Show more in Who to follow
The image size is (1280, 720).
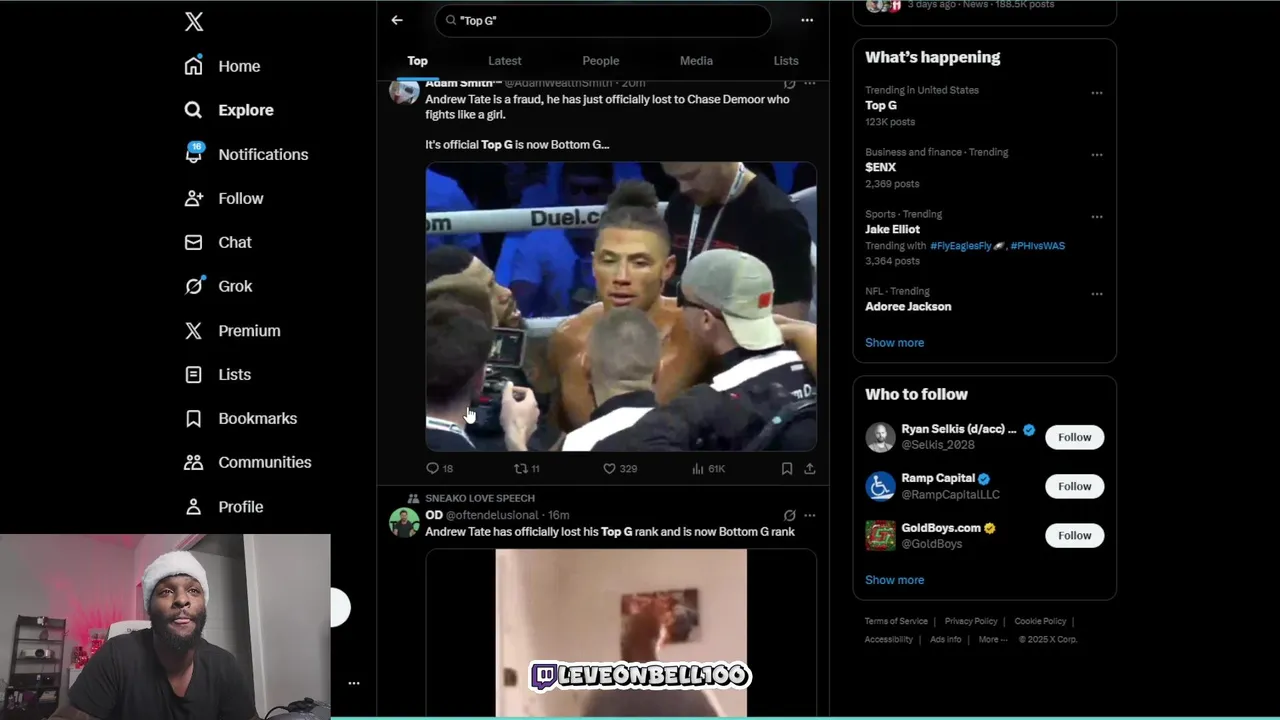pyautogui.click(x=894, y=580)
